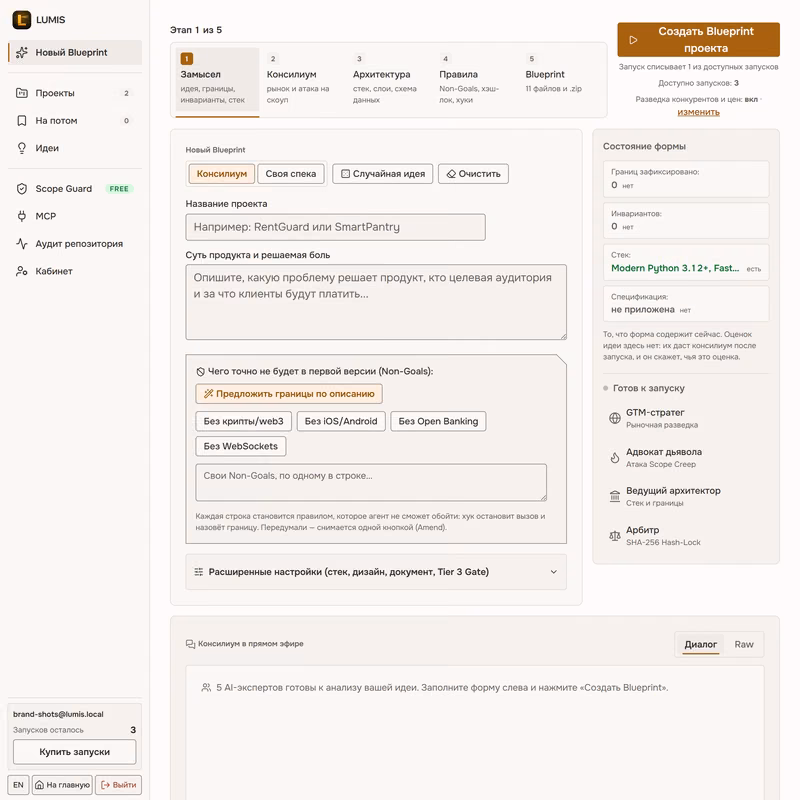The height and width of the screenshot is (800, 800).
Task: Toggle the Без крипты/web3 non-goal chip
Action: click(x=243, y=421)
